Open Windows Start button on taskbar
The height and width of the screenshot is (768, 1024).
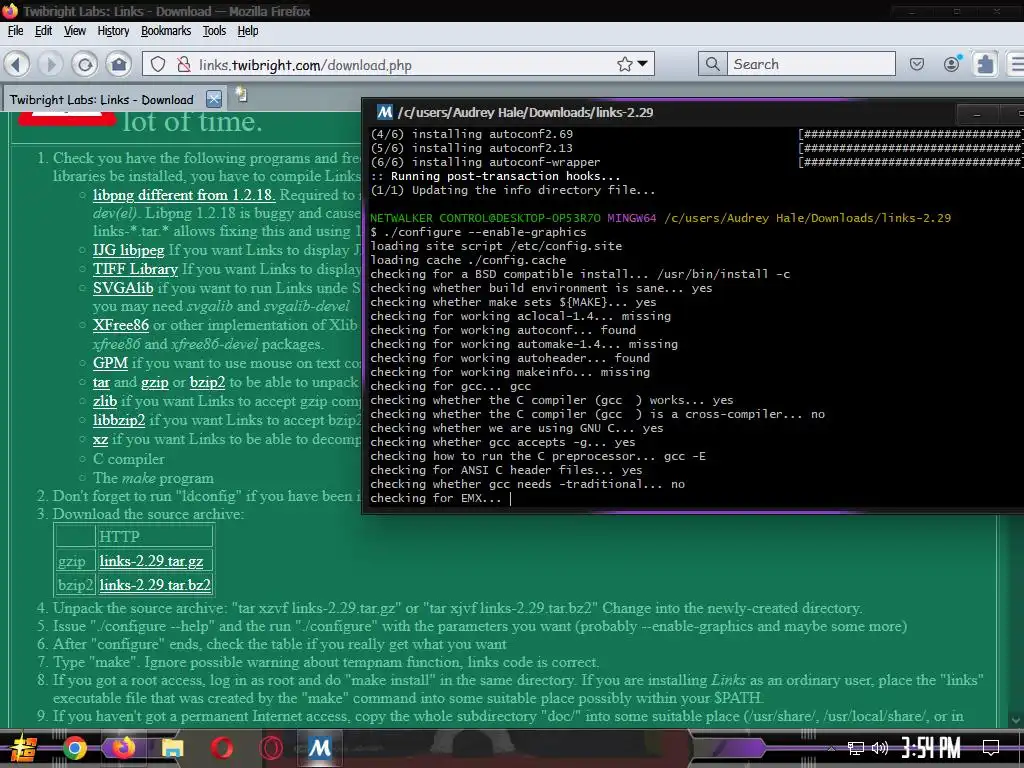click(x=24, y=748)
